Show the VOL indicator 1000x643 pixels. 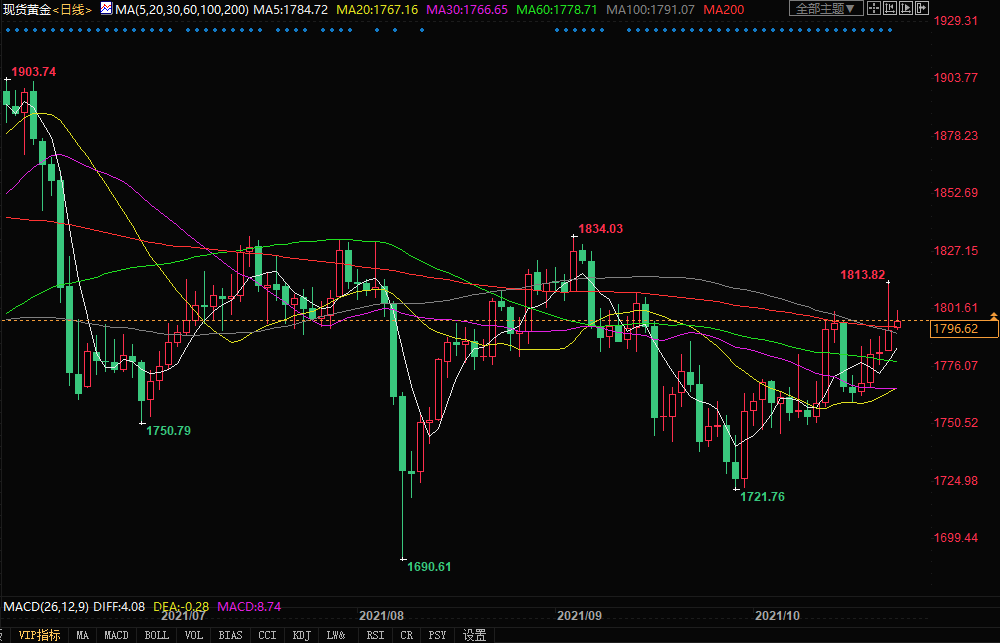click(194, 635)
